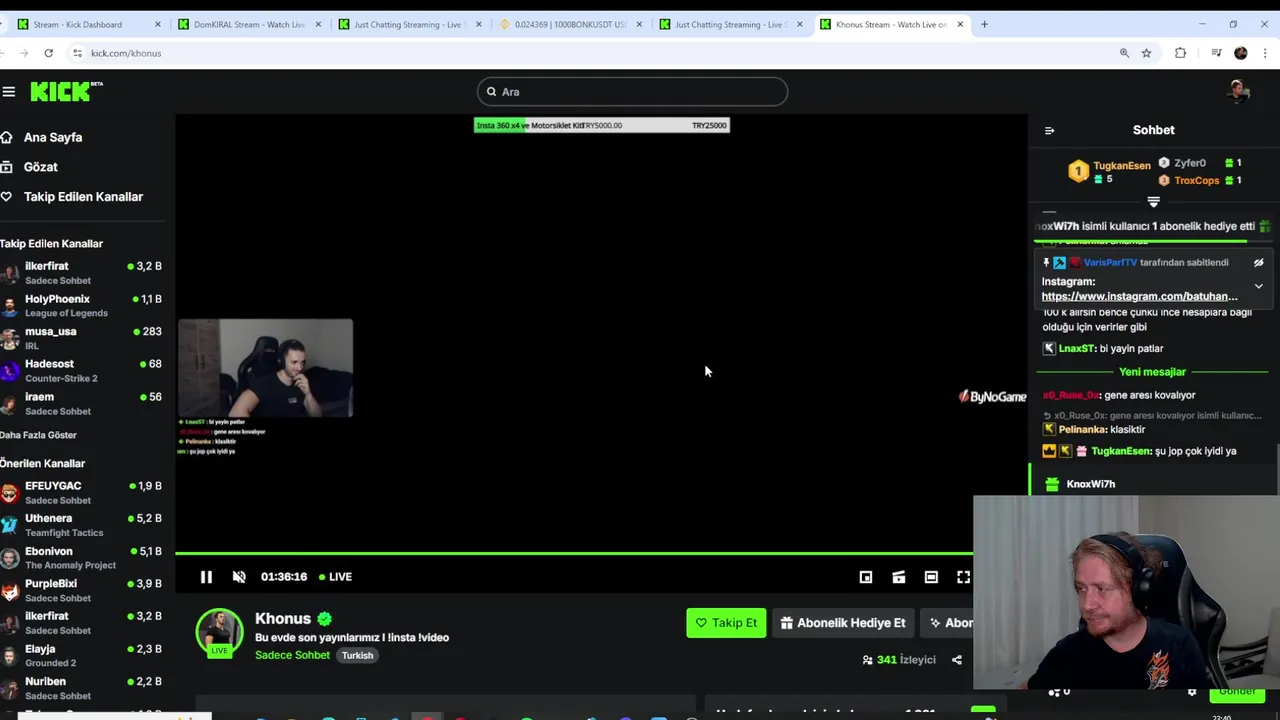The height and width of the screenshot is (720, 1280).
Task: Click the gift icon beside KnoxWi7h
Action: [1052, 484]
